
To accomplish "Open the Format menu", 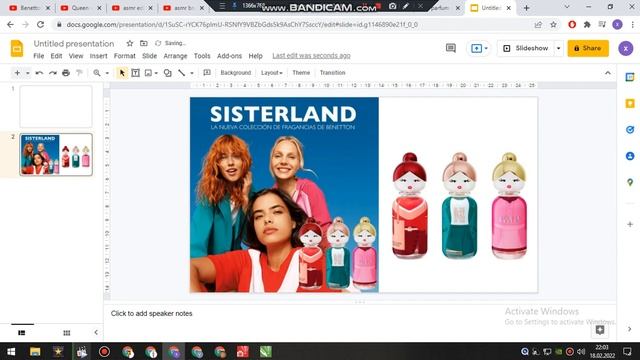I will click(x=124, y=56).
